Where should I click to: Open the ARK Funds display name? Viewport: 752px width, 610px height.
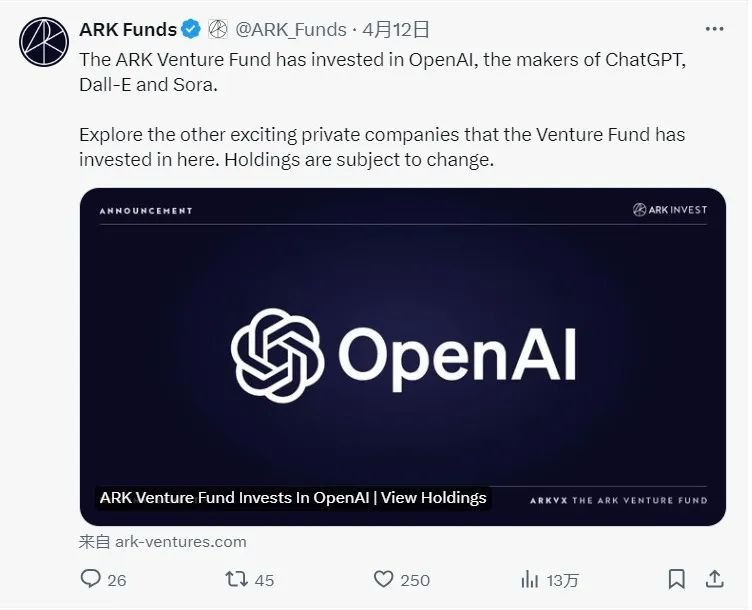128,29
